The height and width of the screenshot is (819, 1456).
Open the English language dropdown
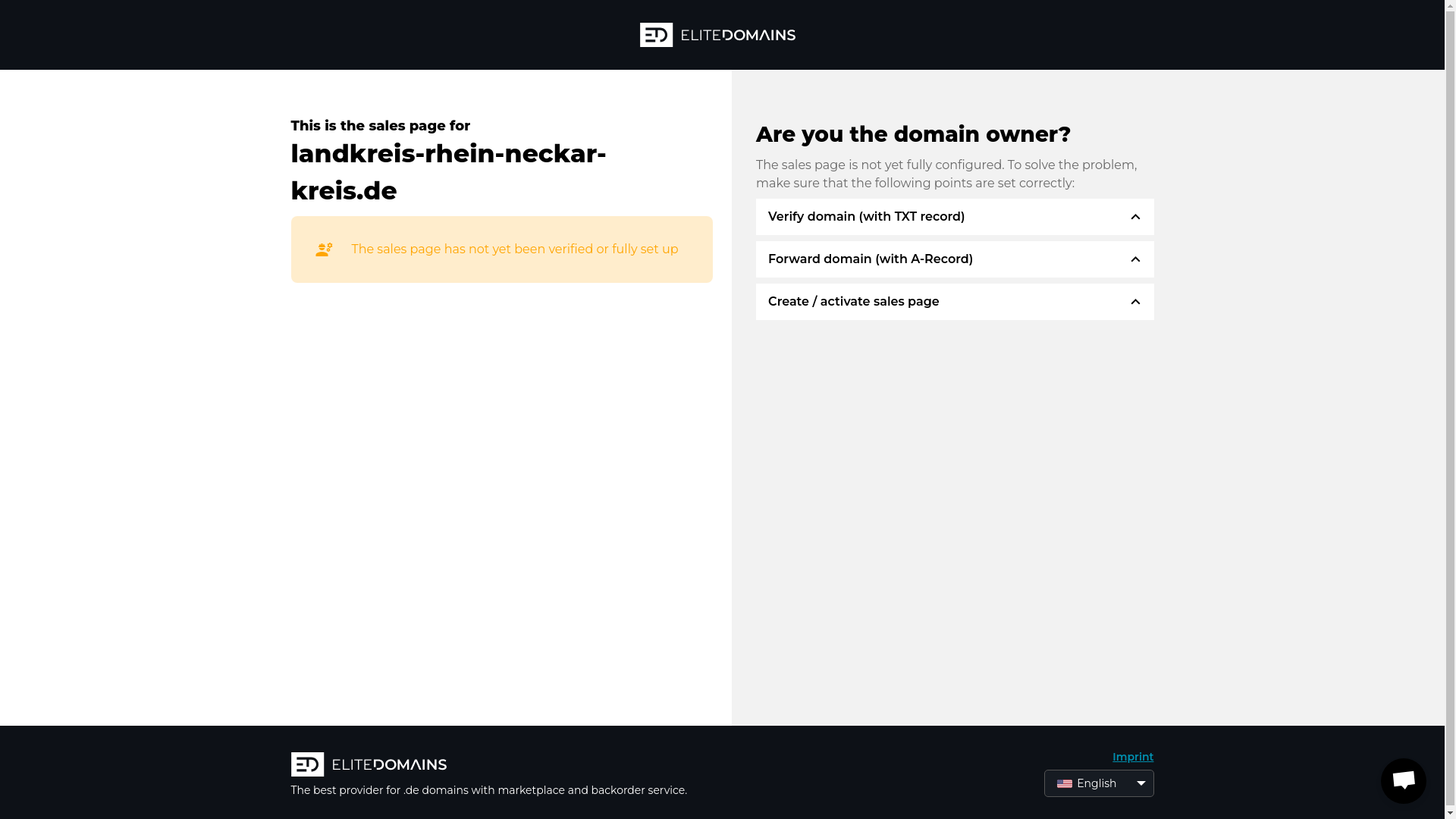pos(1098,783)
